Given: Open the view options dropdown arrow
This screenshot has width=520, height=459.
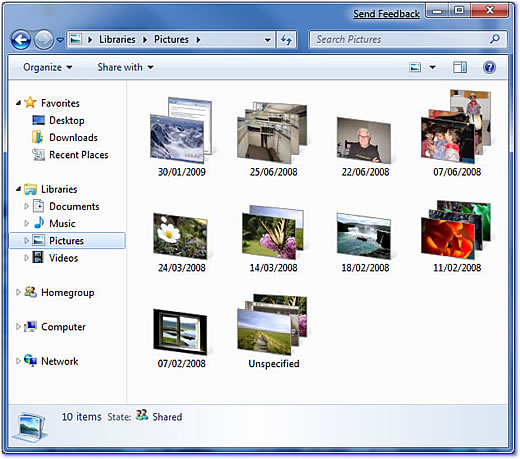Looking at the screenshot, I should pos(433,68).
